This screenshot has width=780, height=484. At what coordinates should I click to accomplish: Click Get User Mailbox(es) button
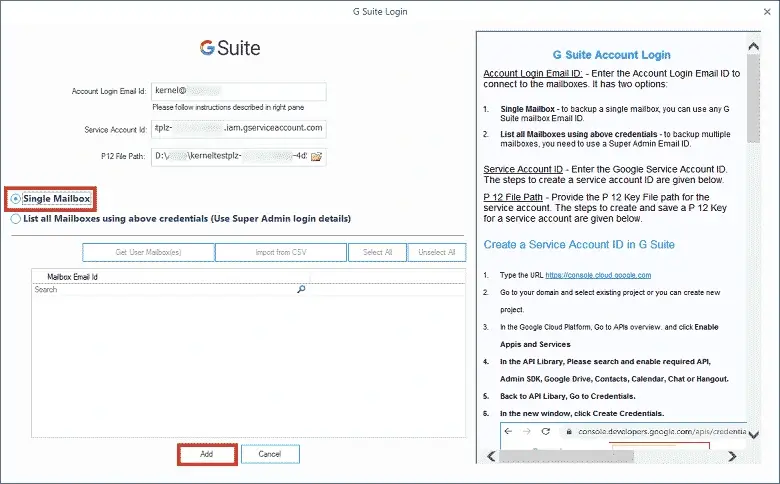click(x=148, y=252)
